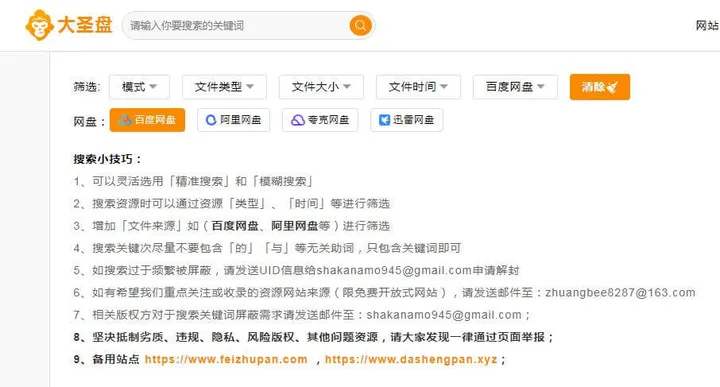The image size is (720, 387).
Task: Click the 百度网盘 cloud icon
Action: [x=125, y=120]
